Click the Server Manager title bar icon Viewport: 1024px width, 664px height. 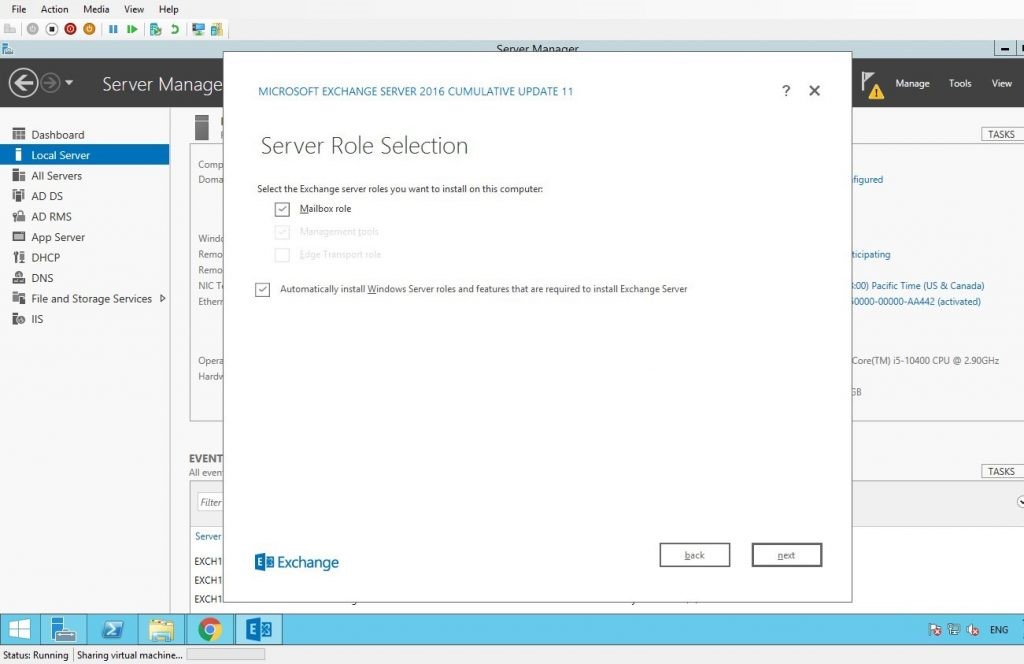click(8, 49)
